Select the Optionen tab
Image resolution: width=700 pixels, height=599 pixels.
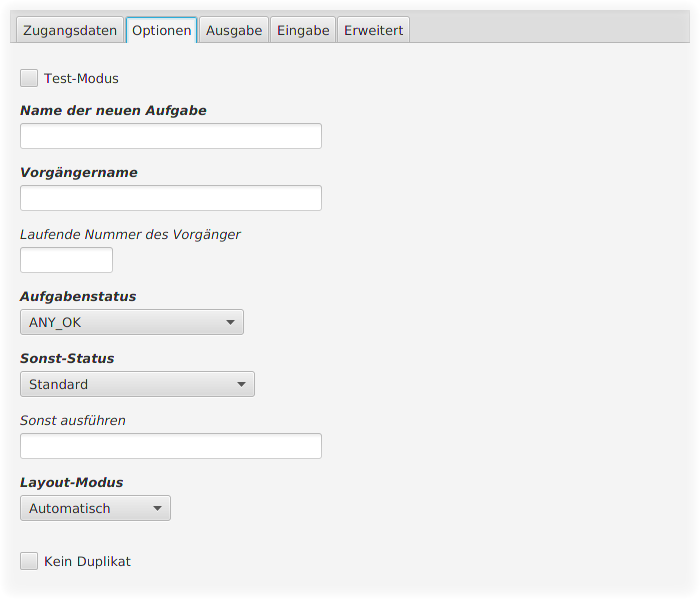162,30
